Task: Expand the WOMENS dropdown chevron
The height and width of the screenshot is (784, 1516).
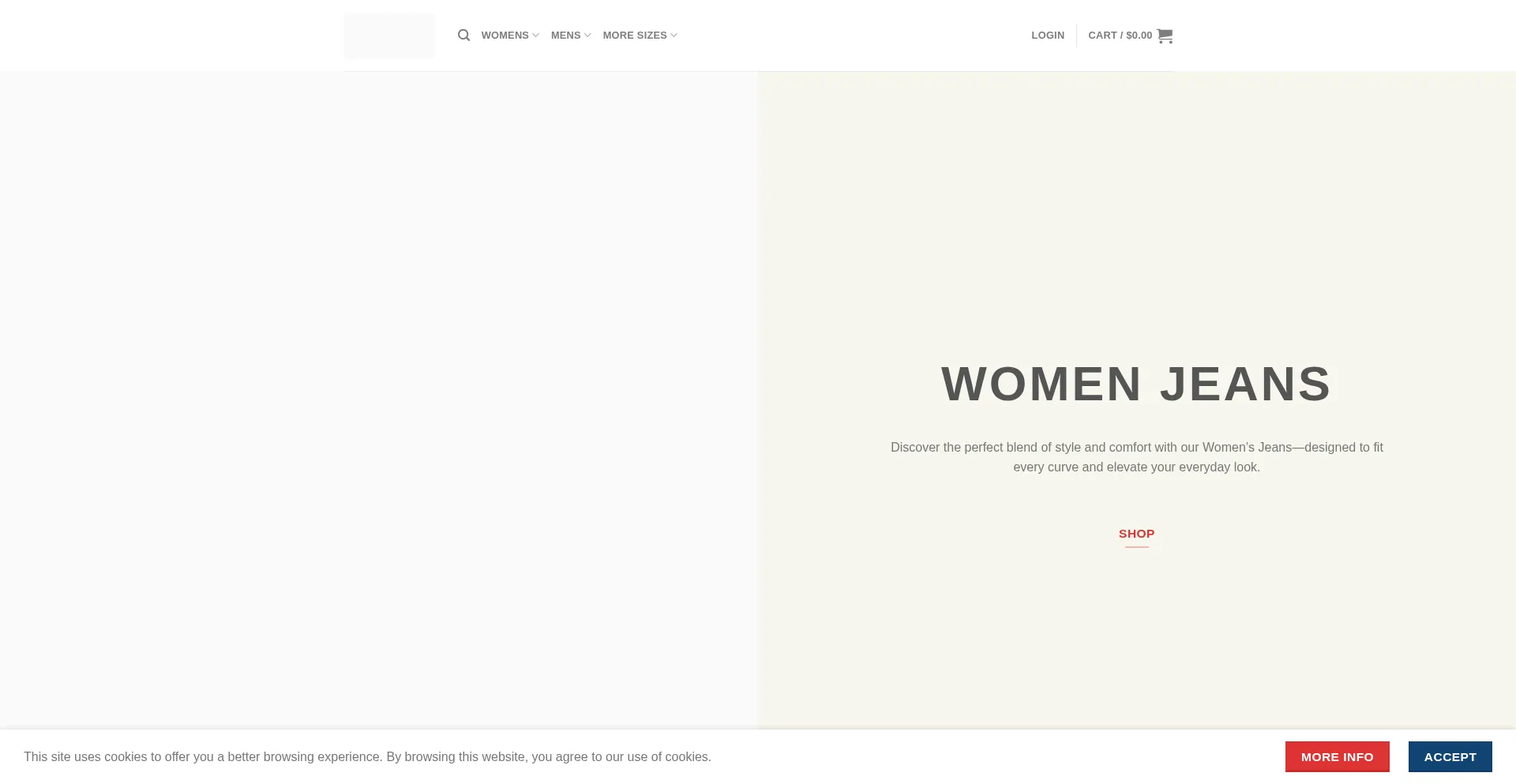Action: (535, 36)
